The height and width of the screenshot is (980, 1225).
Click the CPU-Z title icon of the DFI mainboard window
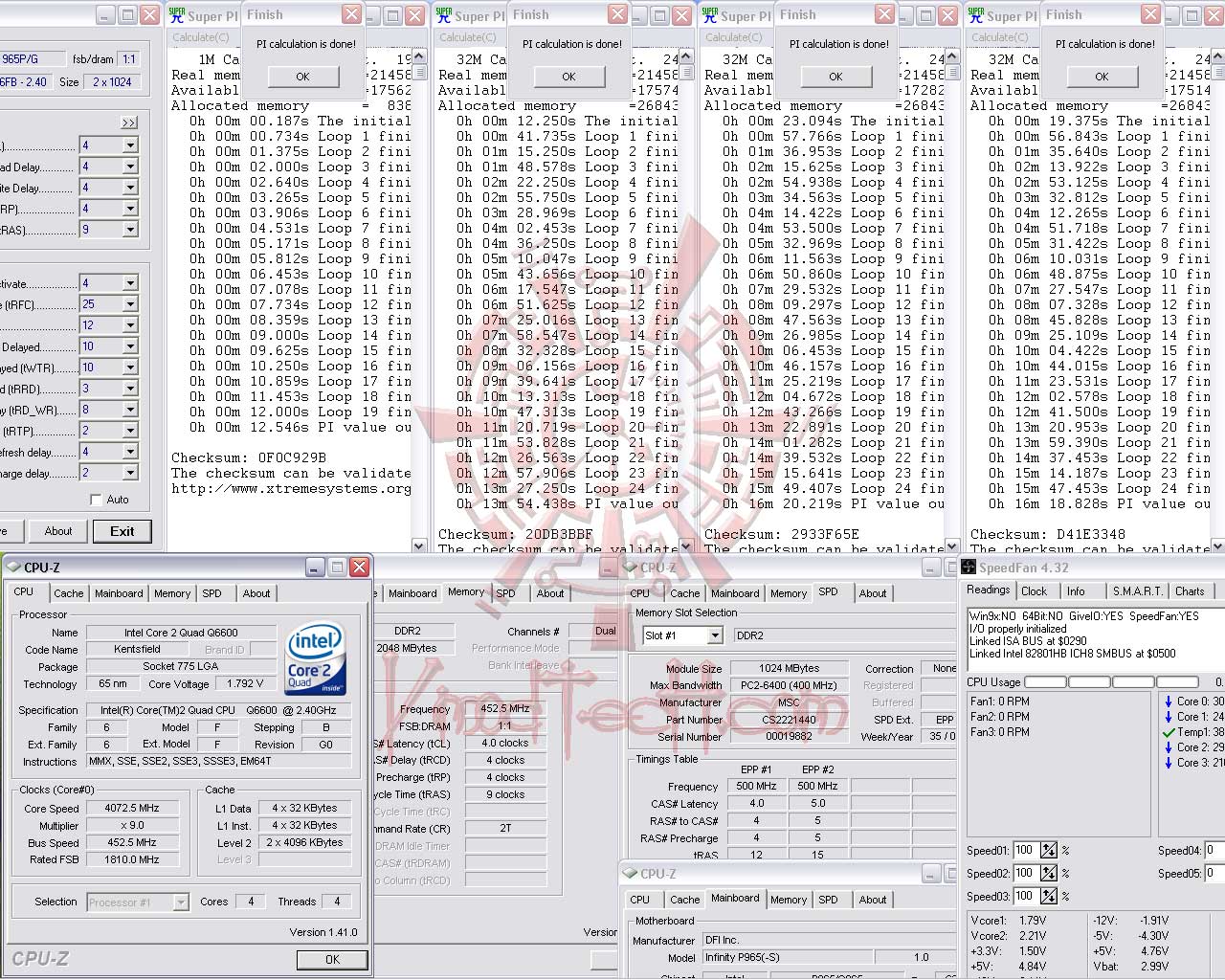pos(631,874)
